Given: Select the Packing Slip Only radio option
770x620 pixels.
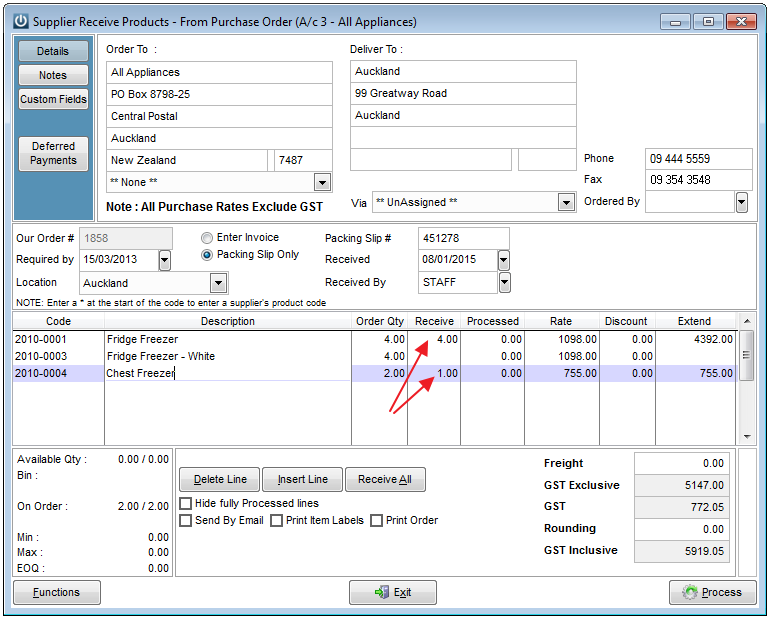Looking at the screenshot, I should 207,255.
